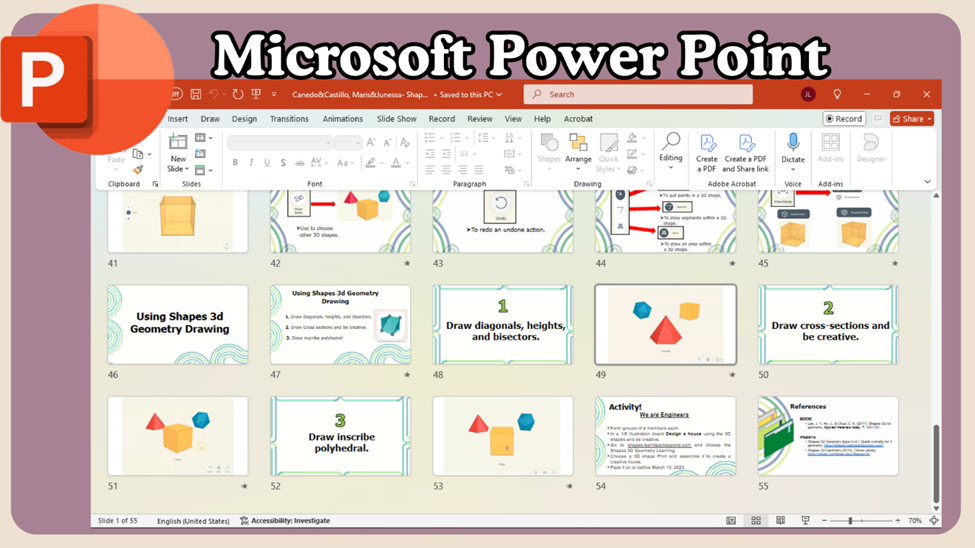975x548 pixels.
Task: Open the Section dropdown in Slides group
Action: pos(203,170)
